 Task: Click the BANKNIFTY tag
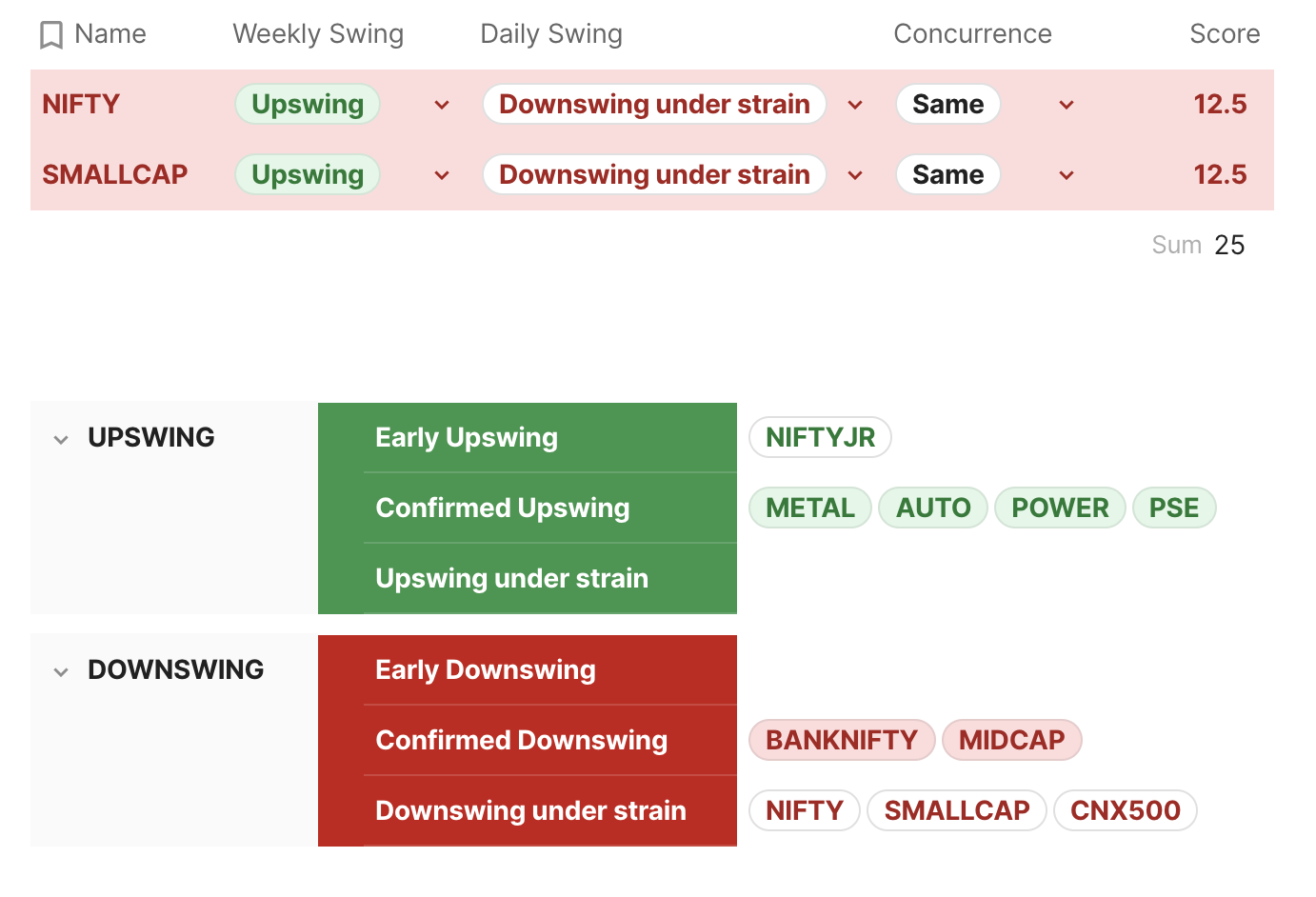pyautogui.click(x=841, y=740)
